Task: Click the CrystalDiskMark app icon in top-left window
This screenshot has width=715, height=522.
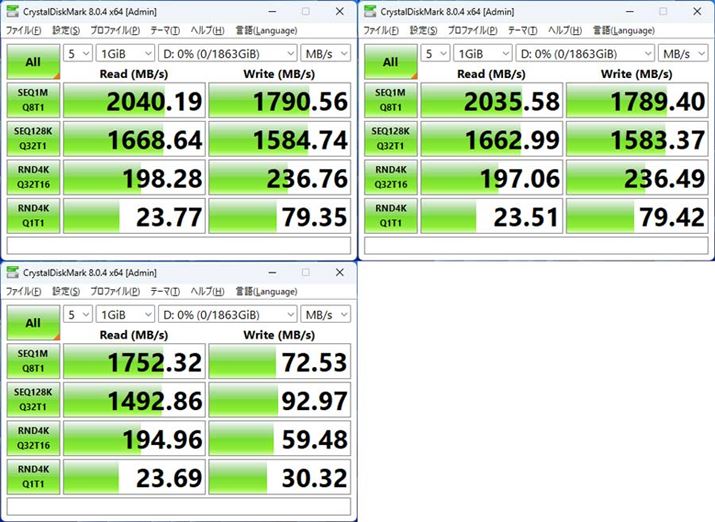Action: coord(12,12)
